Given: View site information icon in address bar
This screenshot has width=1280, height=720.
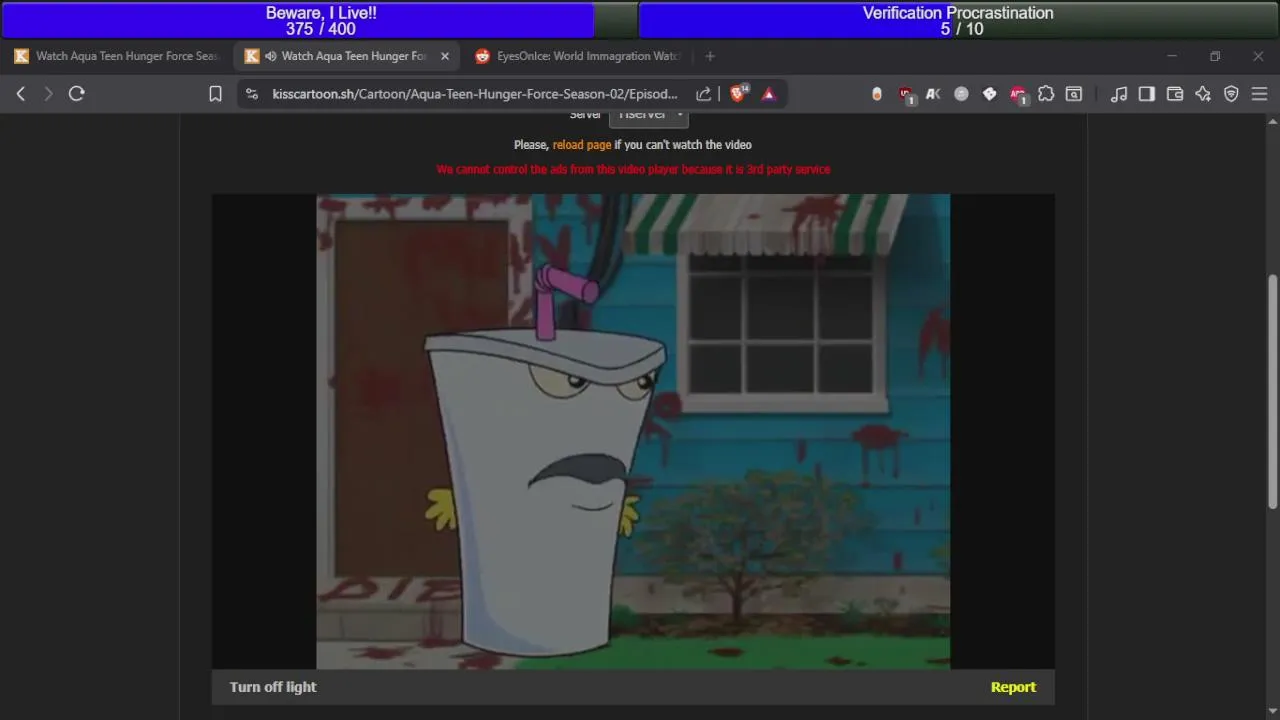Looking at the screenshot, I should click(252, 94).
